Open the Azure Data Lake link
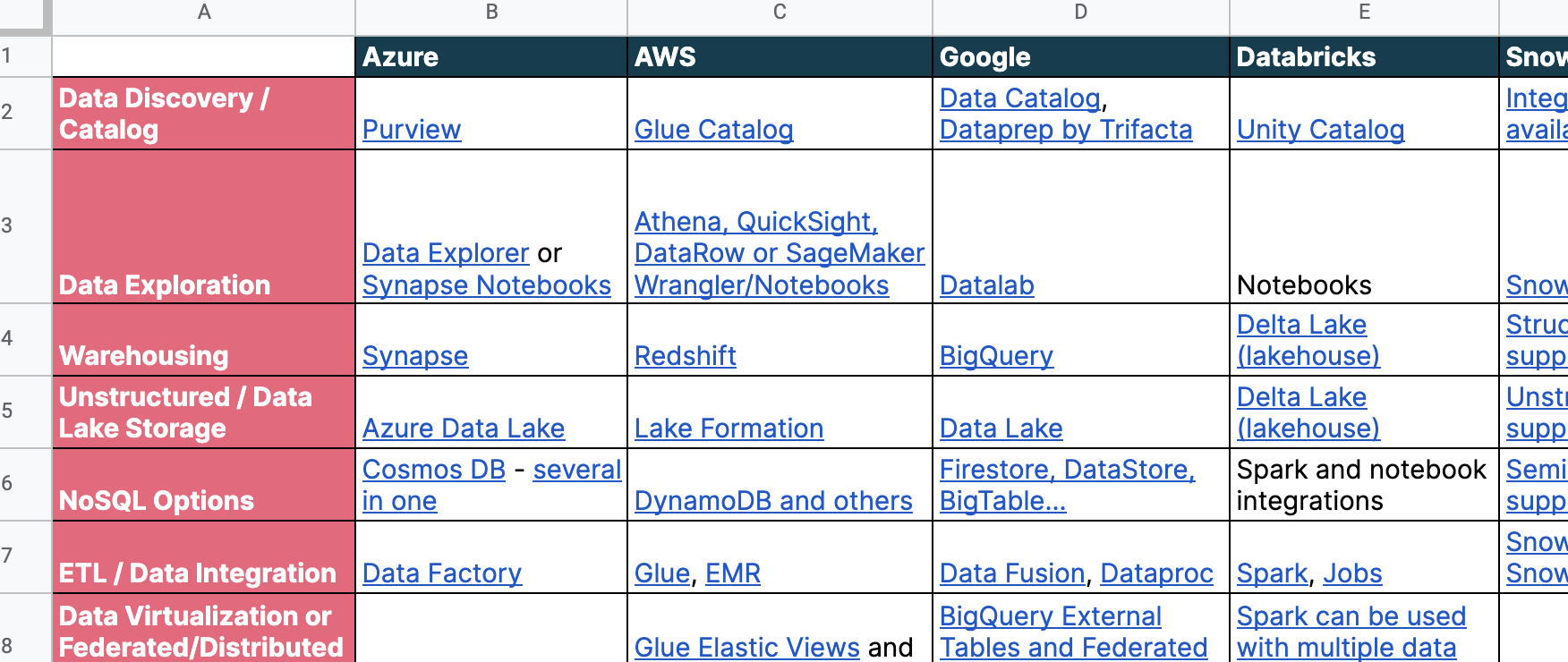 pos(464,429)
